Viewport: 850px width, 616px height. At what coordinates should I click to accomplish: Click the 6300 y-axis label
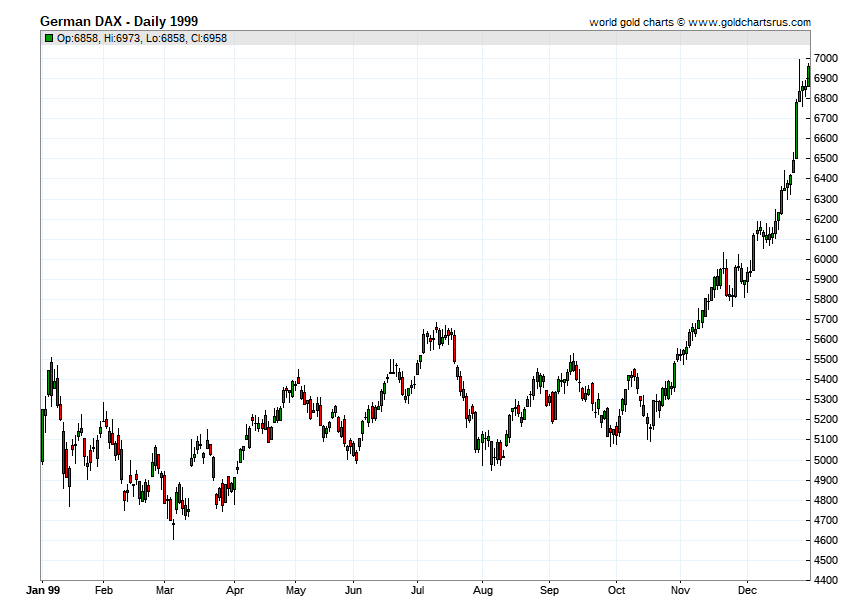click(826, 200)
